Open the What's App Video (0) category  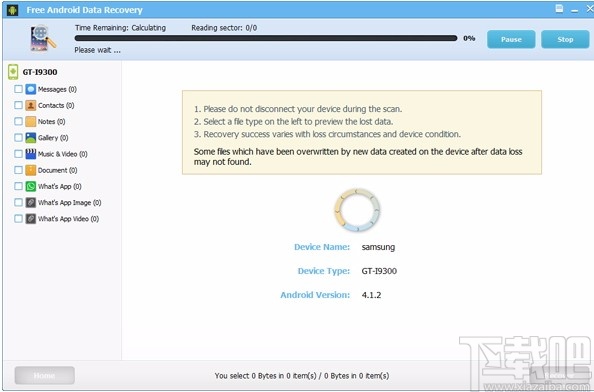coord(68,219)
